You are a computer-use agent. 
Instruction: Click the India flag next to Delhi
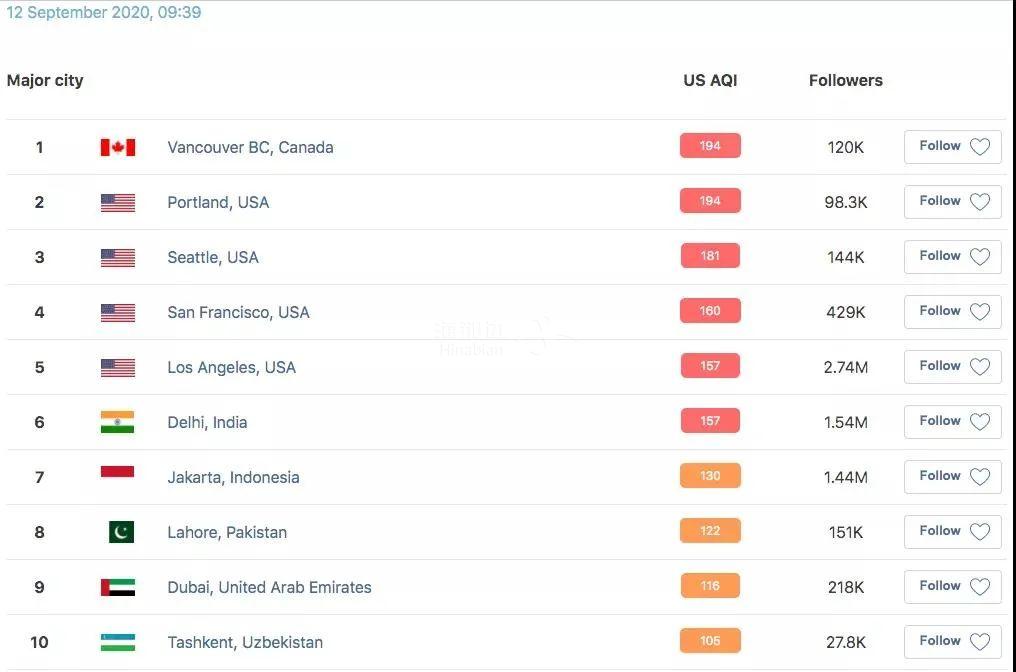point(118,423)
